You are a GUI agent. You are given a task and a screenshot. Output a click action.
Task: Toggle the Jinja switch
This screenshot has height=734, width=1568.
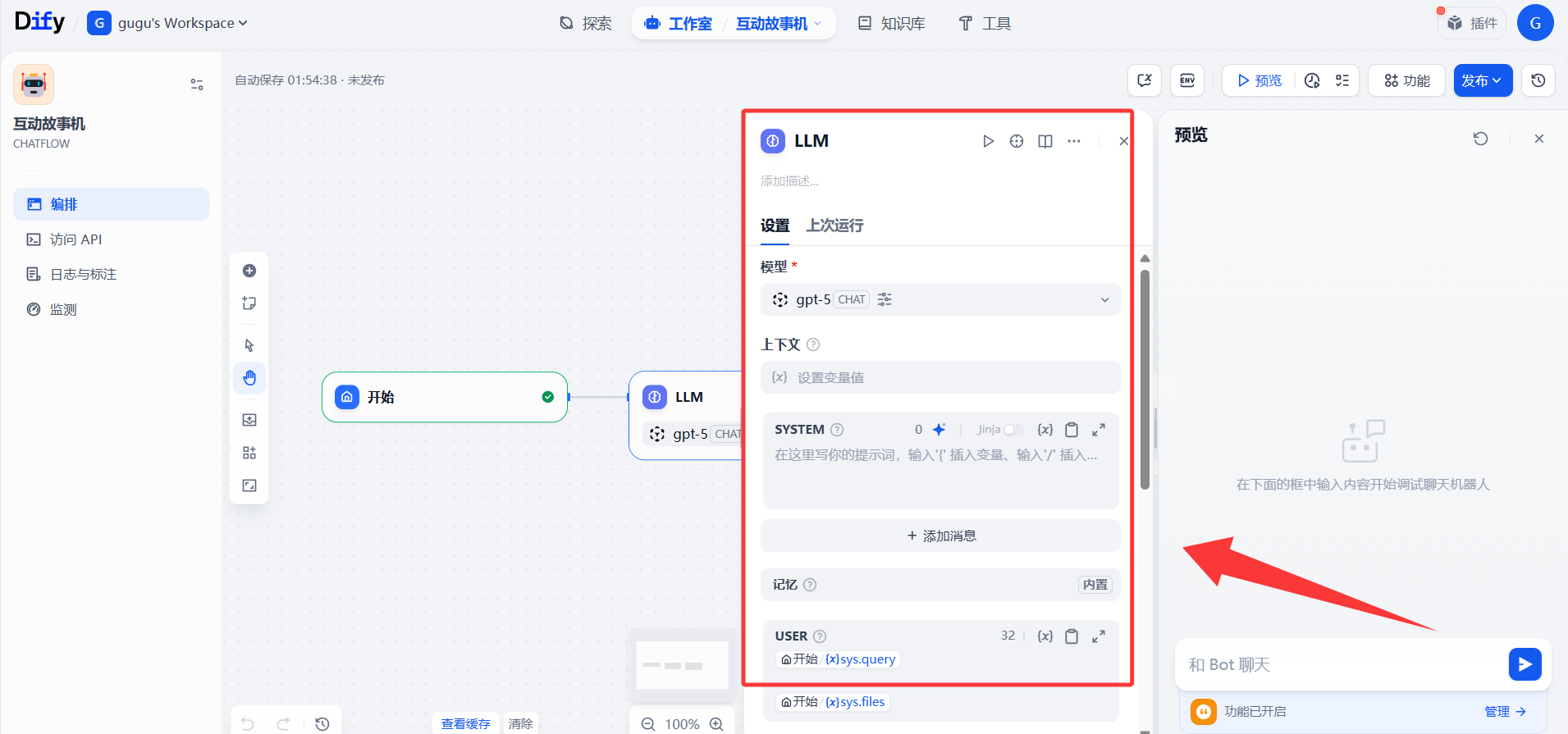click(1013, 430)
